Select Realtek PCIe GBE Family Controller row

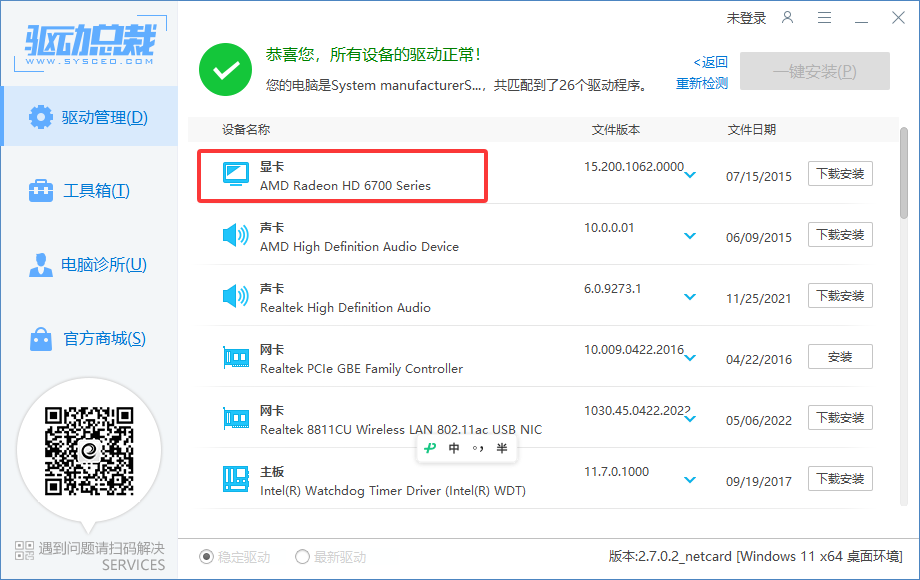[x=535, y=357]
